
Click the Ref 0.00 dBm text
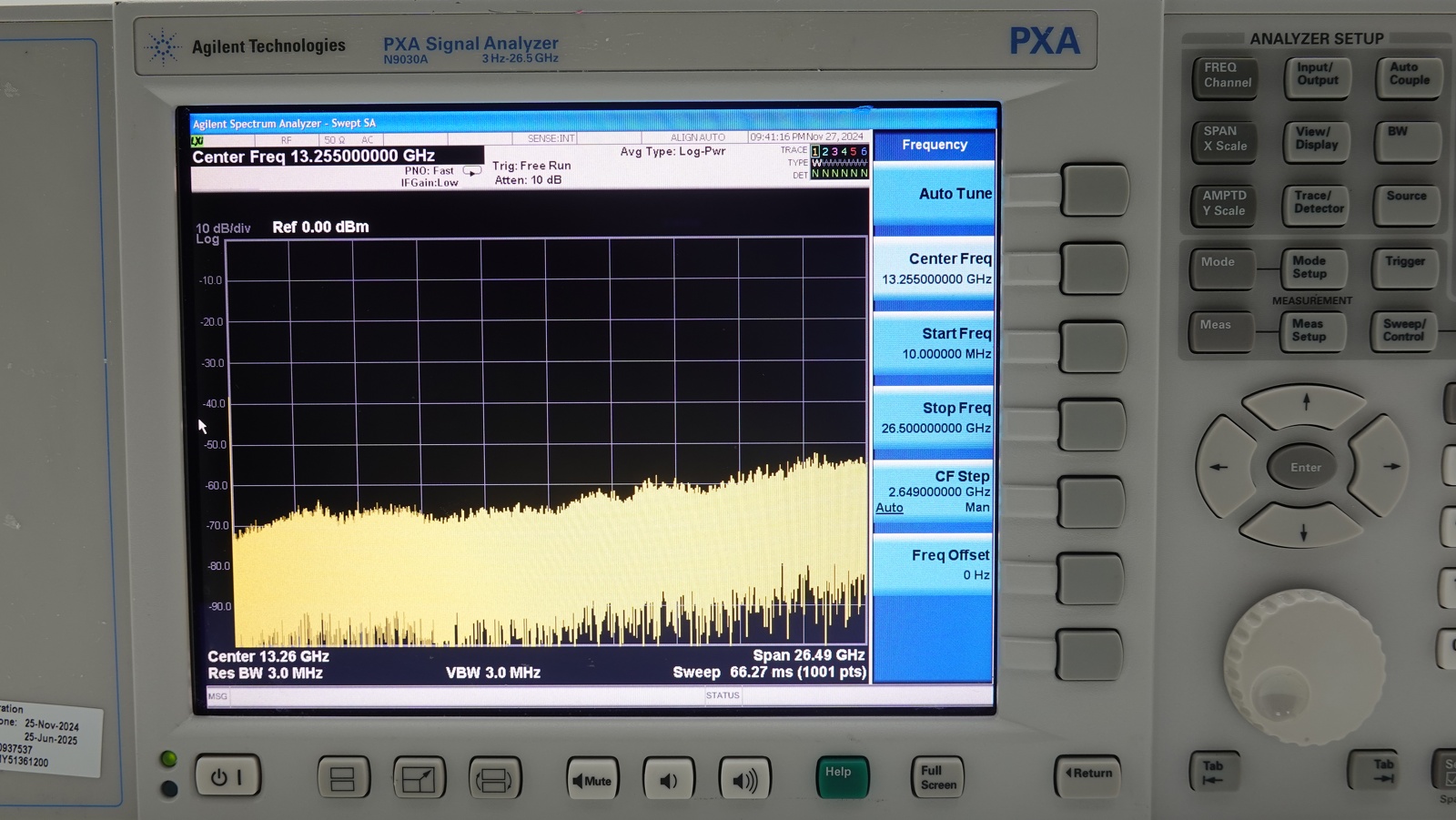pos(320,227)
